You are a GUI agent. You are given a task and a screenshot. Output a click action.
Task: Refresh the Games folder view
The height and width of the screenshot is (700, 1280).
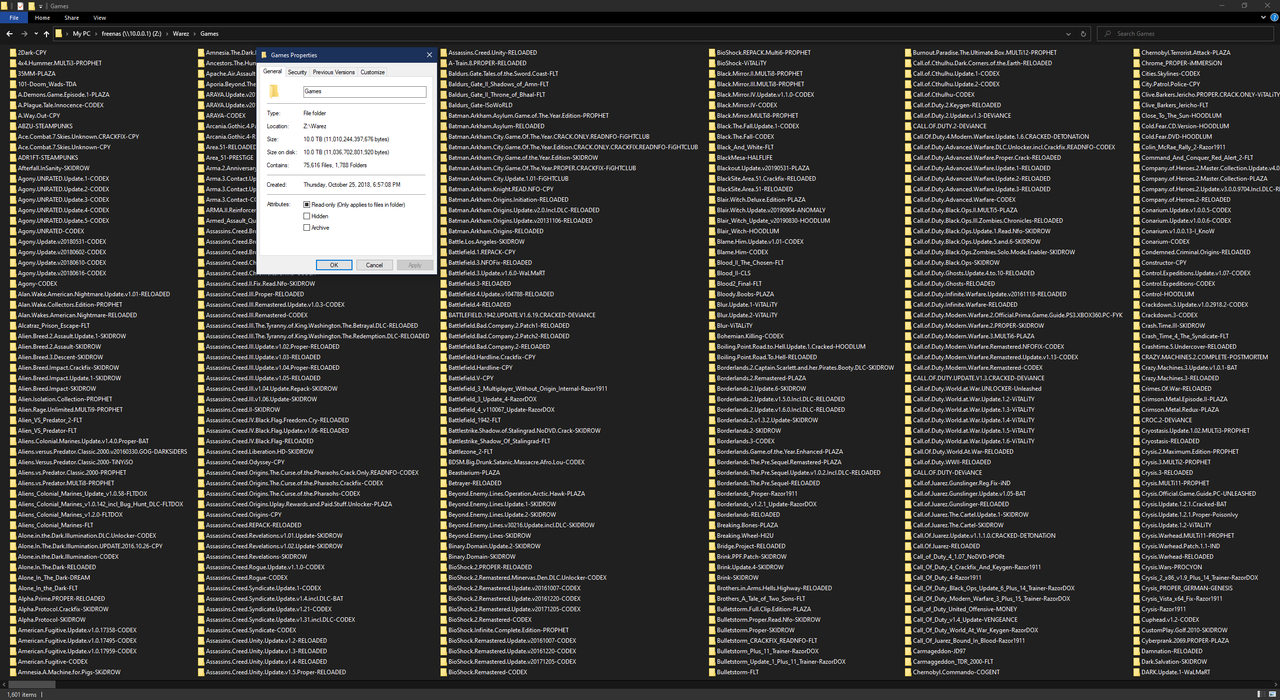point(1083,33)
